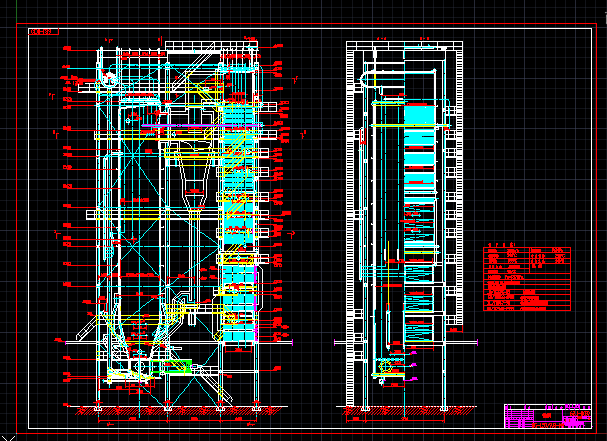Click the magenta title block in drawing corner

[x=548, y=416]
